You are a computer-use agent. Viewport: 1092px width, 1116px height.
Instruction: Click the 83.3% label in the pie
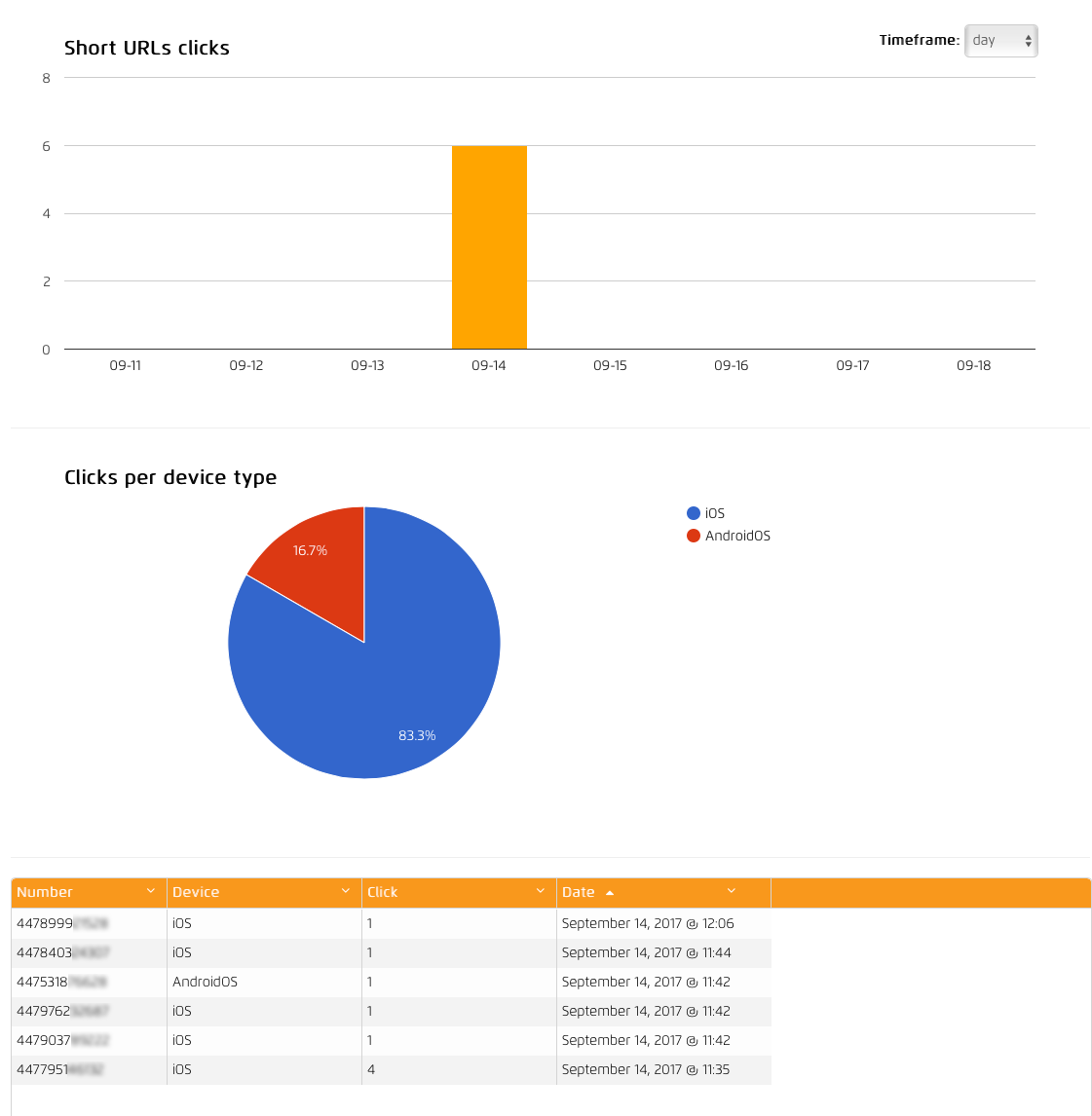(418, 735)
